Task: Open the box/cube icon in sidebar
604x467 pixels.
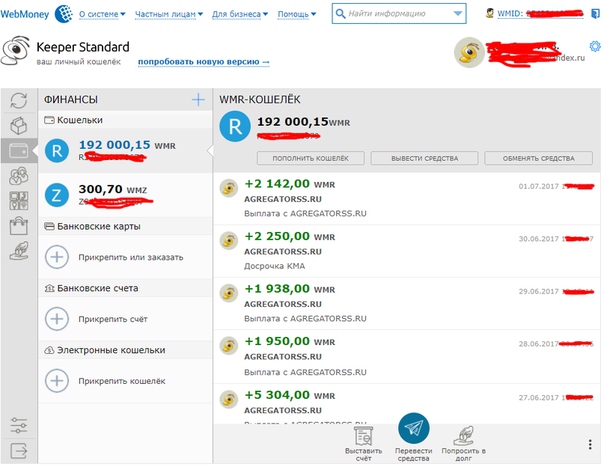Action: 18,126
